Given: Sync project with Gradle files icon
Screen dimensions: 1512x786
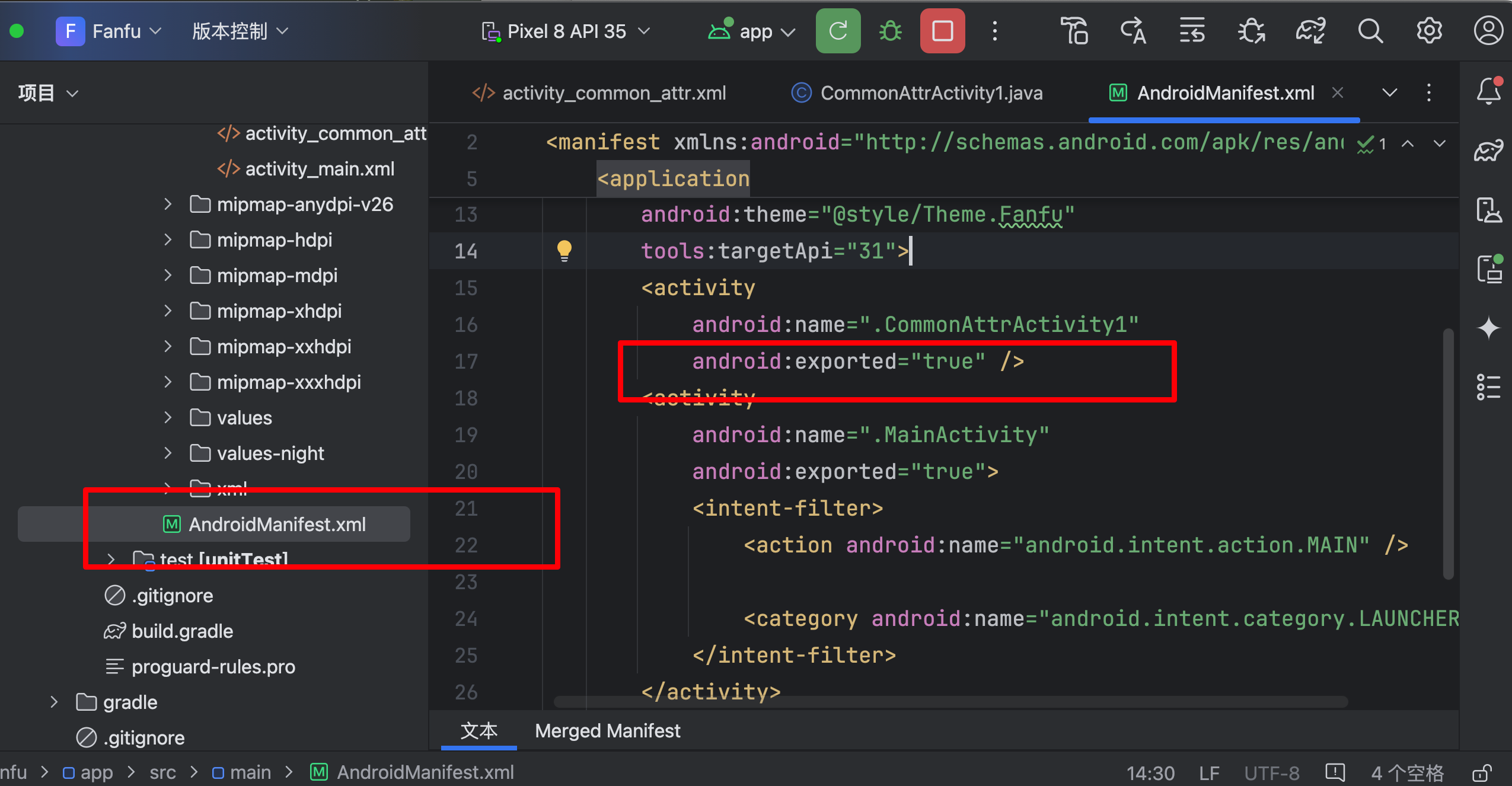Looking at the screenshot, I should click(1310, 31).
